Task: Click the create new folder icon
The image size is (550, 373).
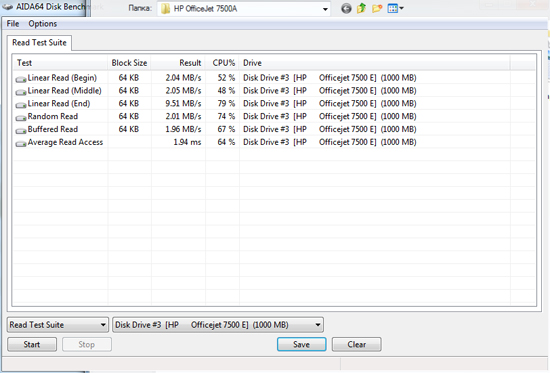Action: point(377,8)
